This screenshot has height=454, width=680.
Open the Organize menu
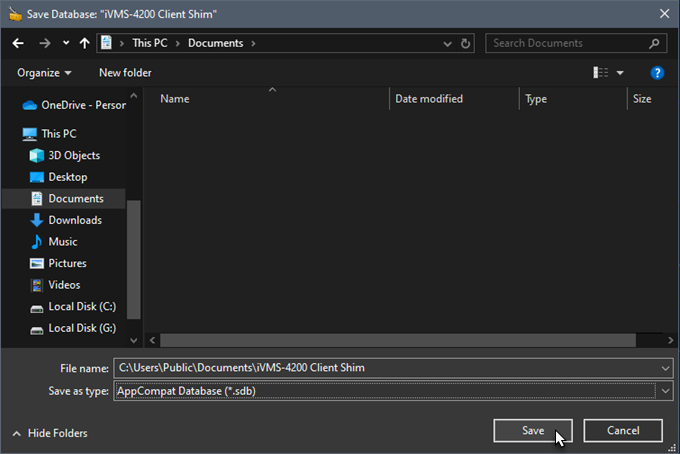pos(44,73)
